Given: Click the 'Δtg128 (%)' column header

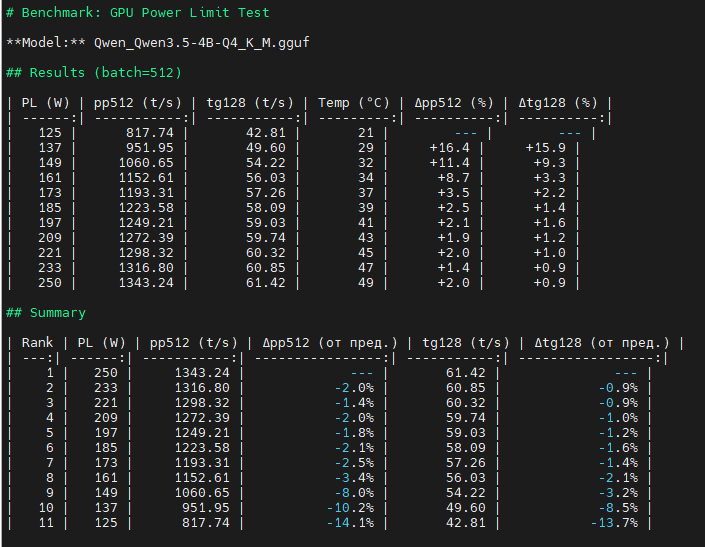Looking at the screenshot, I should tap(558, 103).
